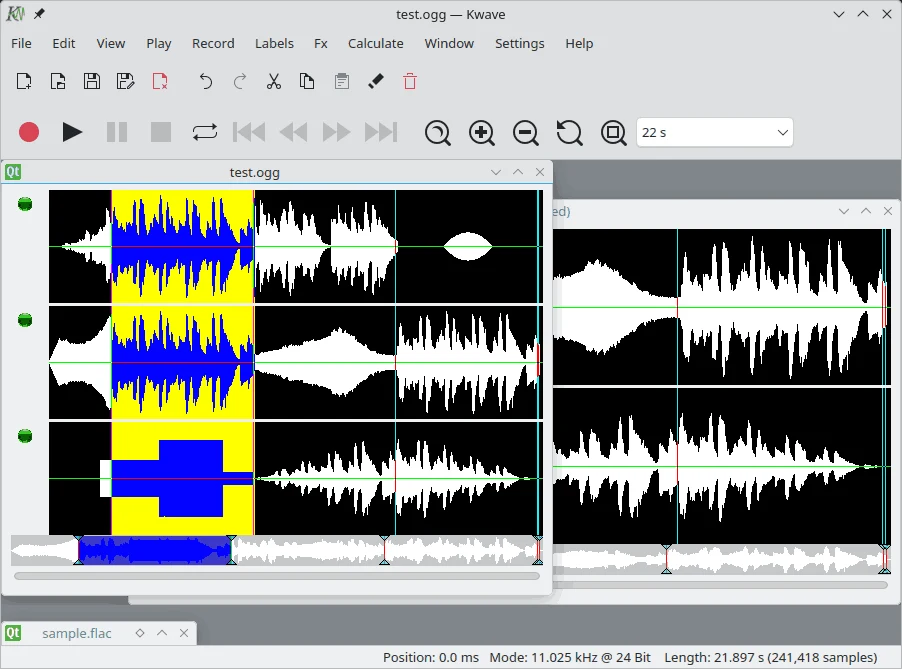Start recording with the red record button
The width and height of the screenshot is (902, 669).
(x=29, y=132)
